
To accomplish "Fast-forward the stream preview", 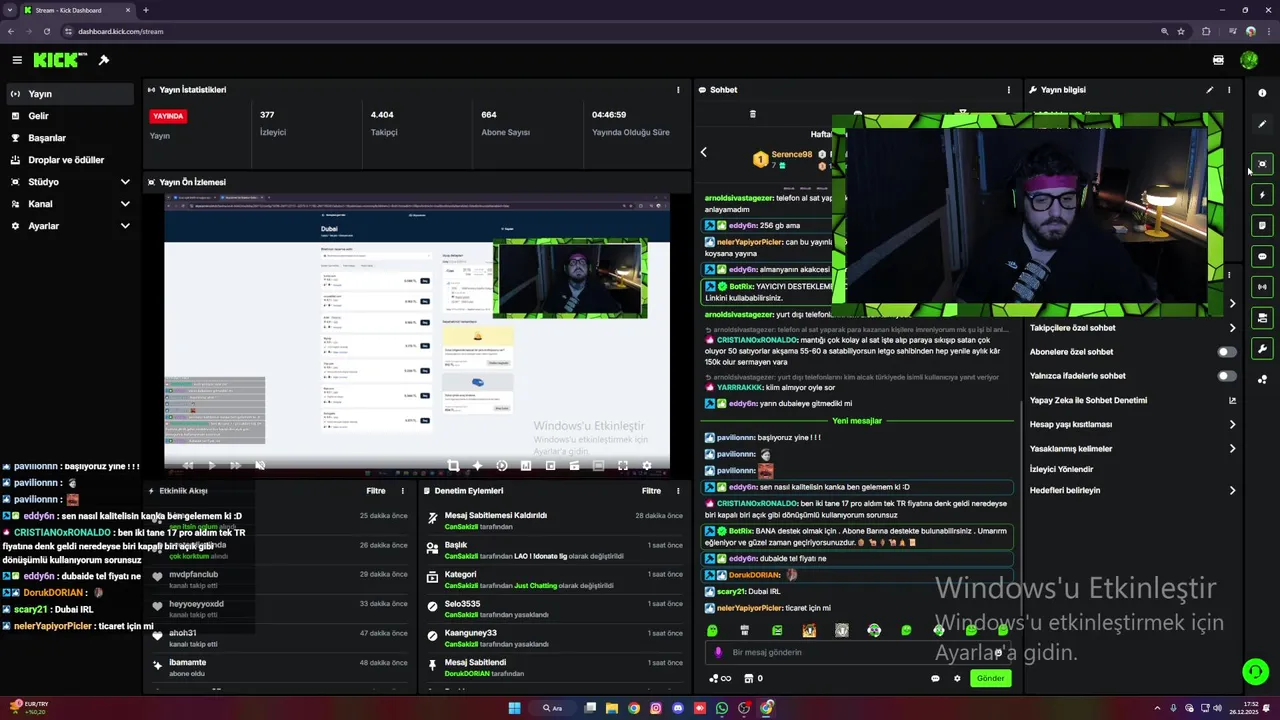I will coord(235,465).
